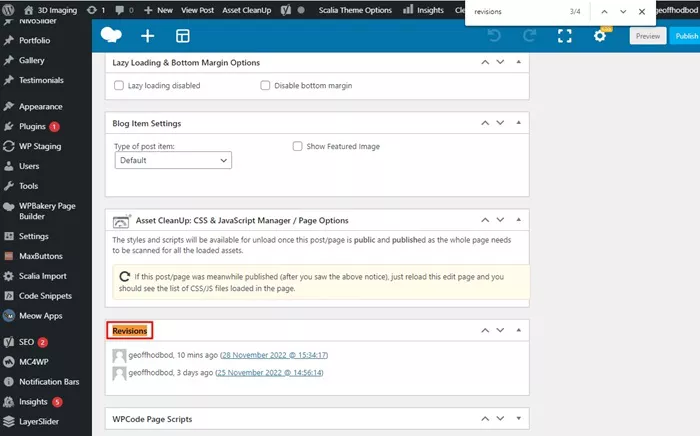Enable Lazy loading disabled checkbox

coord(119,85)
